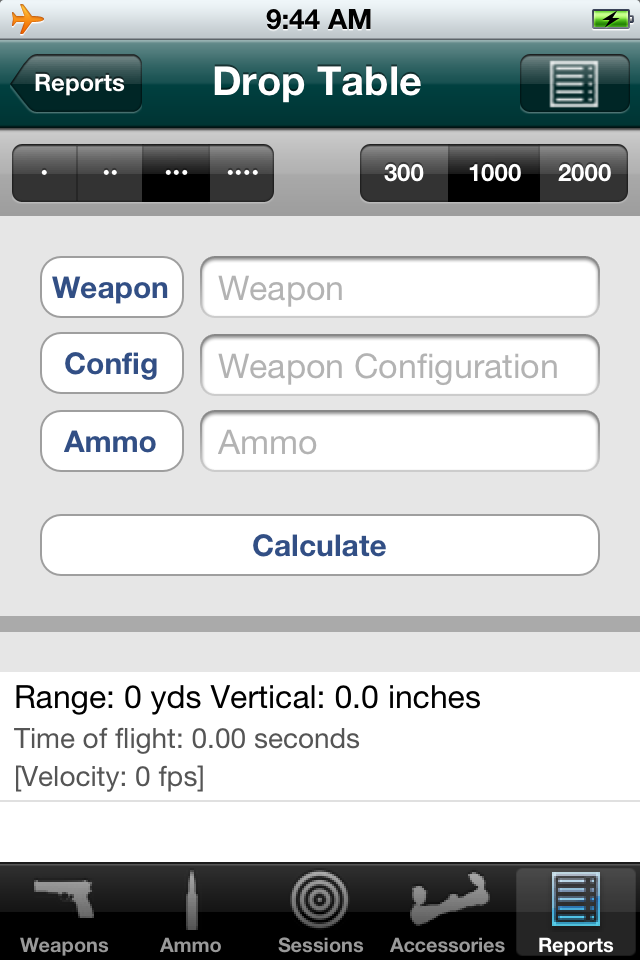Open the Weapon picker
Image resolution: width=640 pixels, height=960 pixels.
[111, 287]
